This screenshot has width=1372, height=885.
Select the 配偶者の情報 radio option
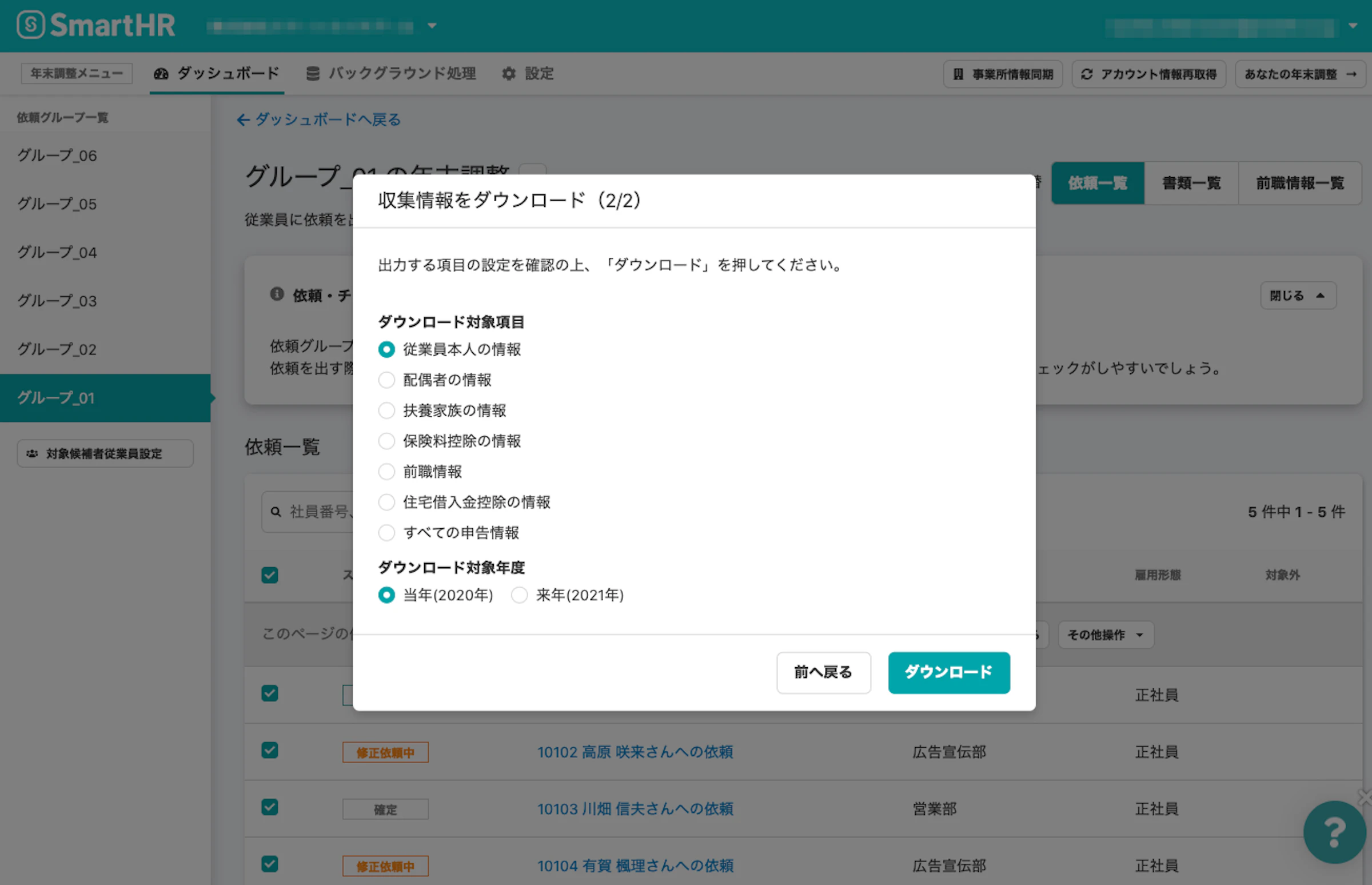tap(386, 379)
